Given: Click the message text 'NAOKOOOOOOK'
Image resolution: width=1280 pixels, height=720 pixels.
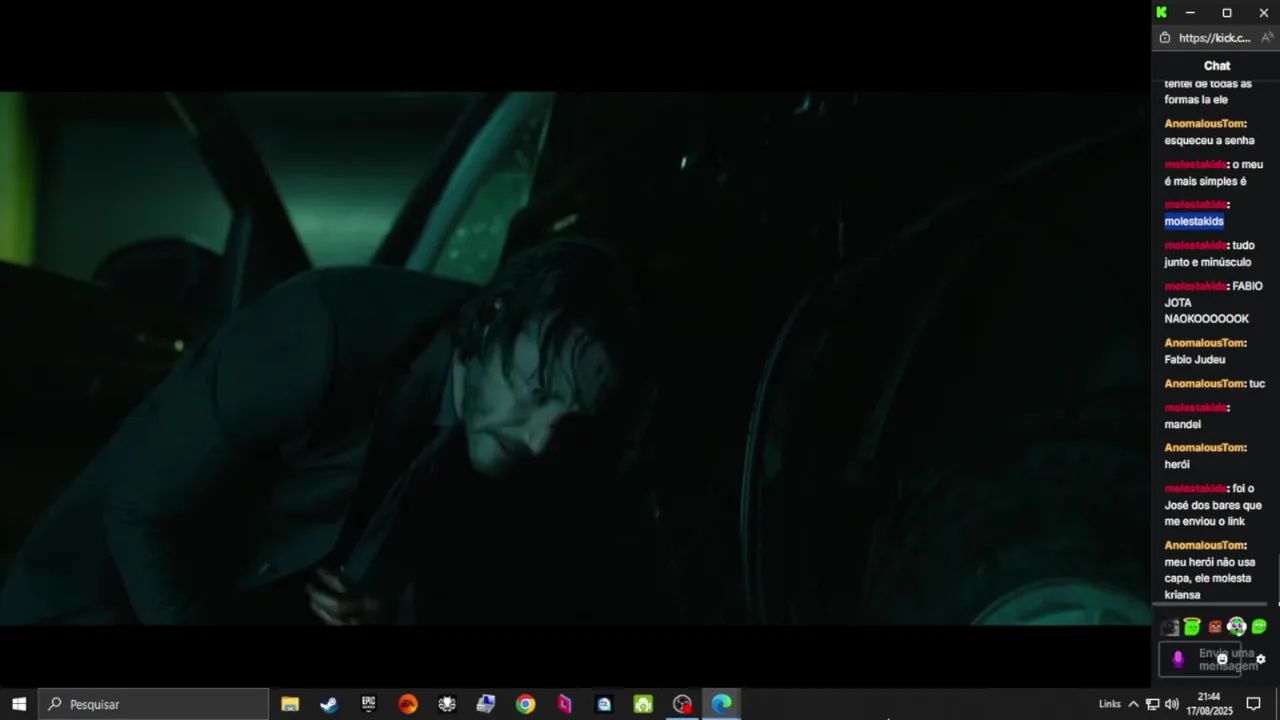Looking at the screenshot, I should [x=1206, y=319].
